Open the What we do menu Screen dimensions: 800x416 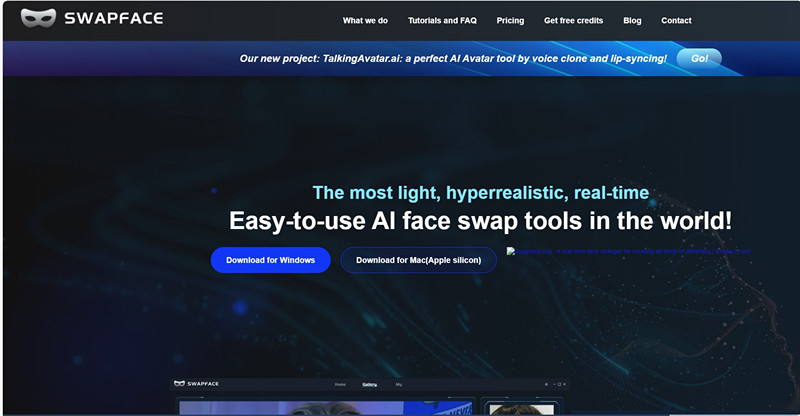pyautogui.click(x=365, y=20)
